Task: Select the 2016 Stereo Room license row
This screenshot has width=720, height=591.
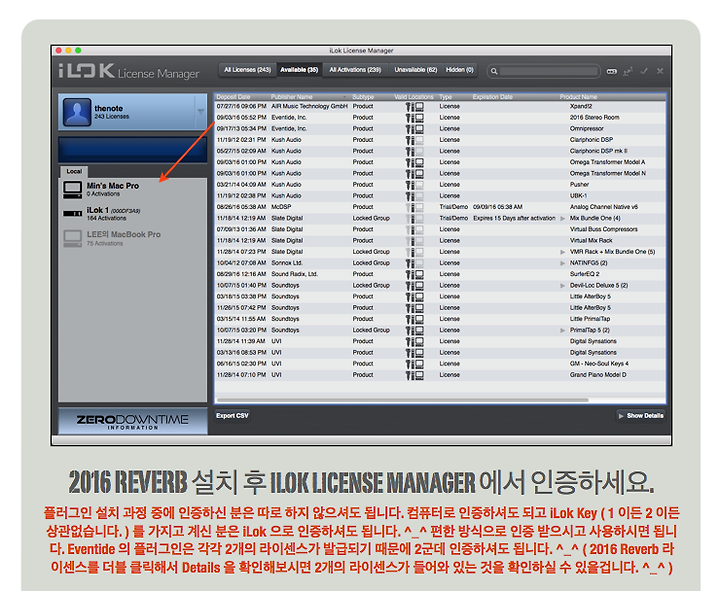Action: (x=440, y=118)
